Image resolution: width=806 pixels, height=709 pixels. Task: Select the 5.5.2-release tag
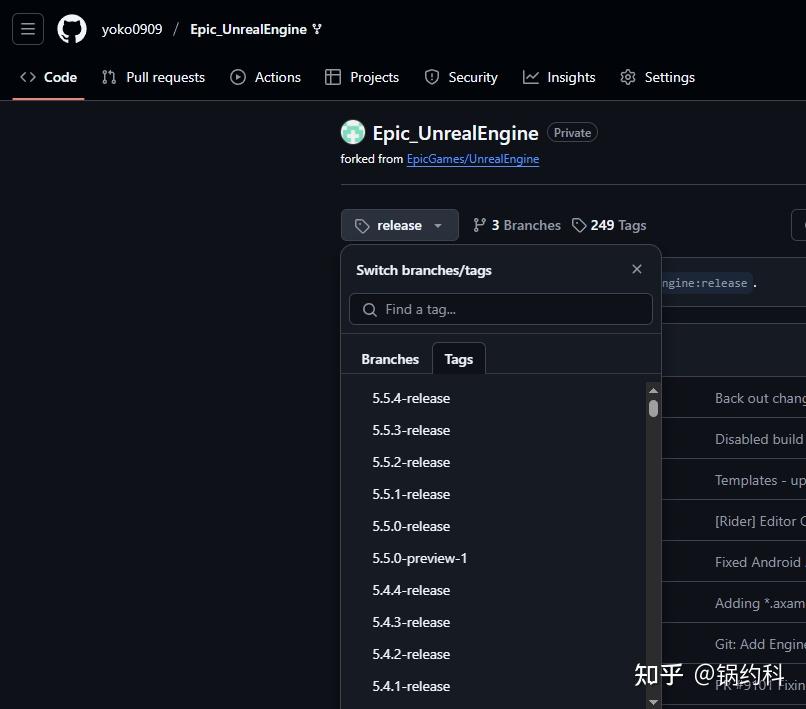pos(411,462)
